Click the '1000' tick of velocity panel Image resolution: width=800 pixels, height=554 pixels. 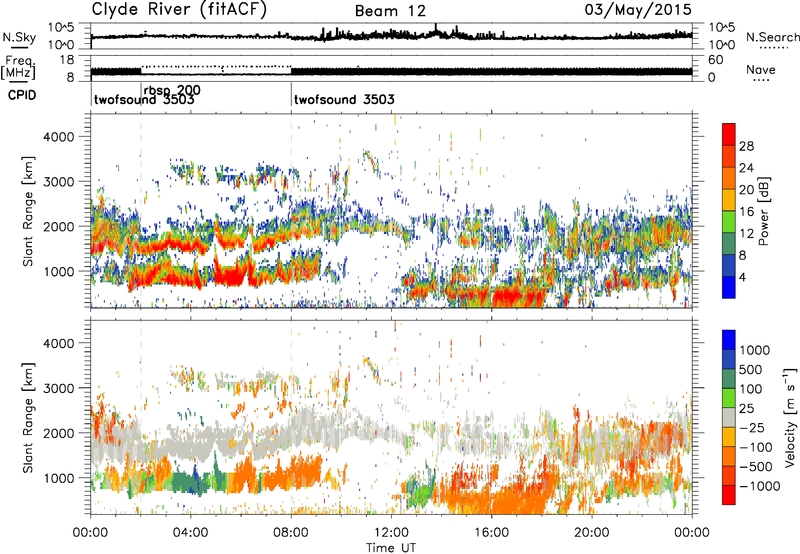click(x=58, y=478)
